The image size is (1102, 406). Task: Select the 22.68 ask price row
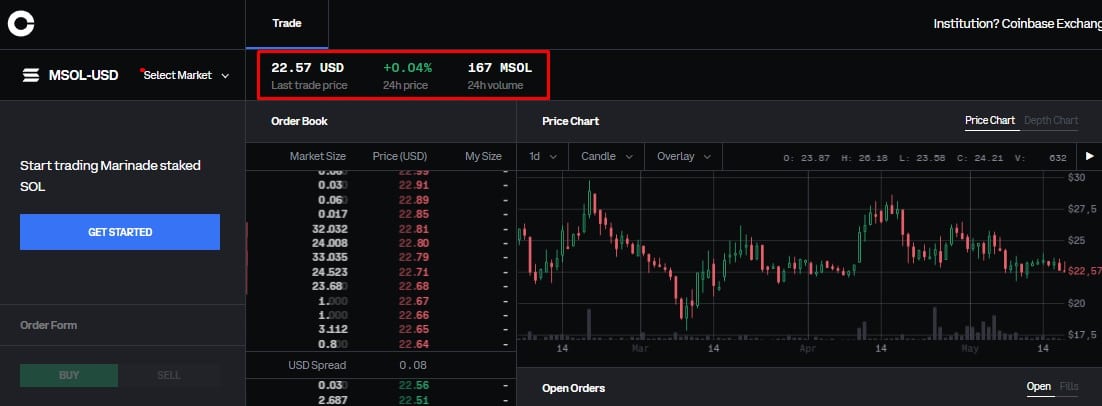(380, 287)
